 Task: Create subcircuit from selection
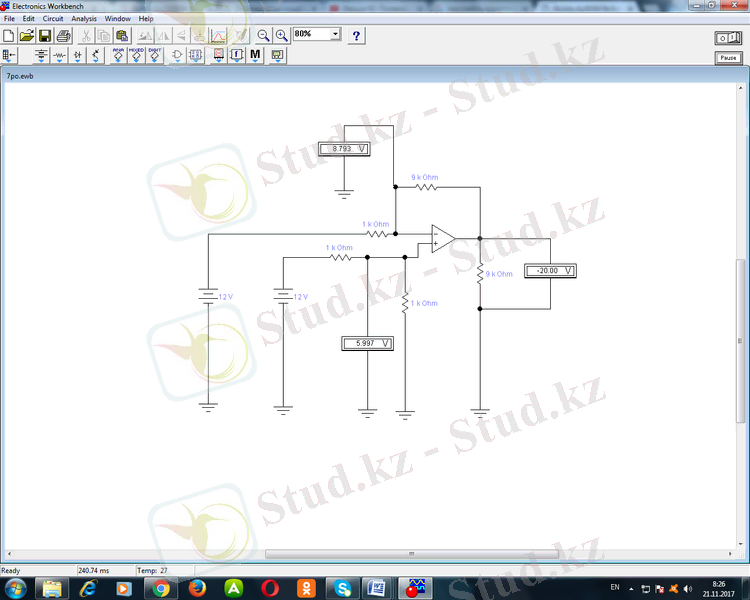pyautogui.click(x=199, y=36)
